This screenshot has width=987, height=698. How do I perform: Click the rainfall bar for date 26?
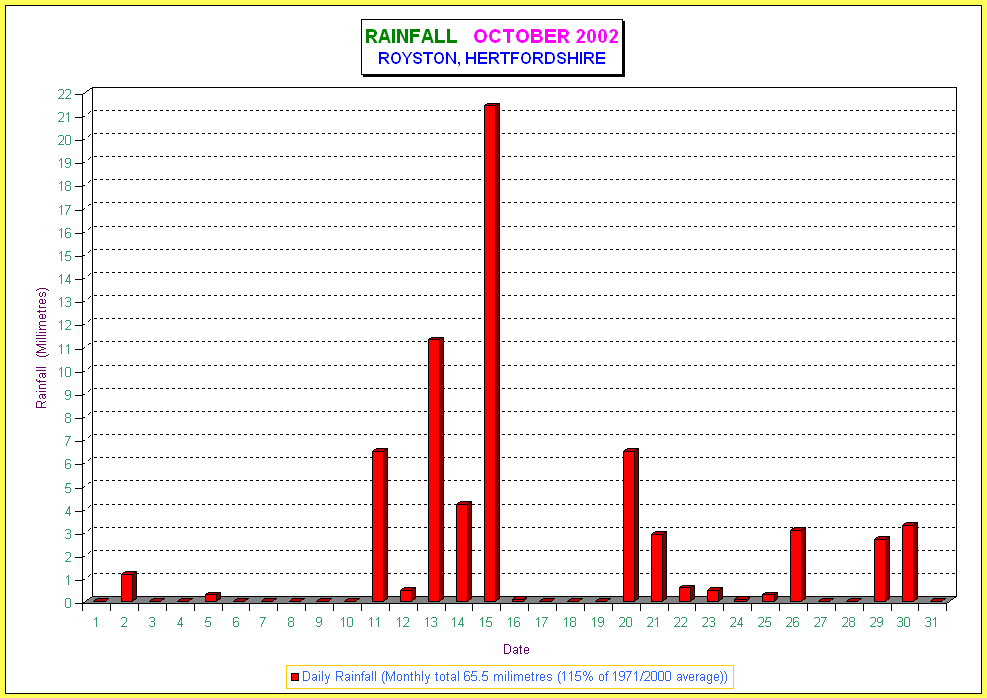click(x=797, y=566)
